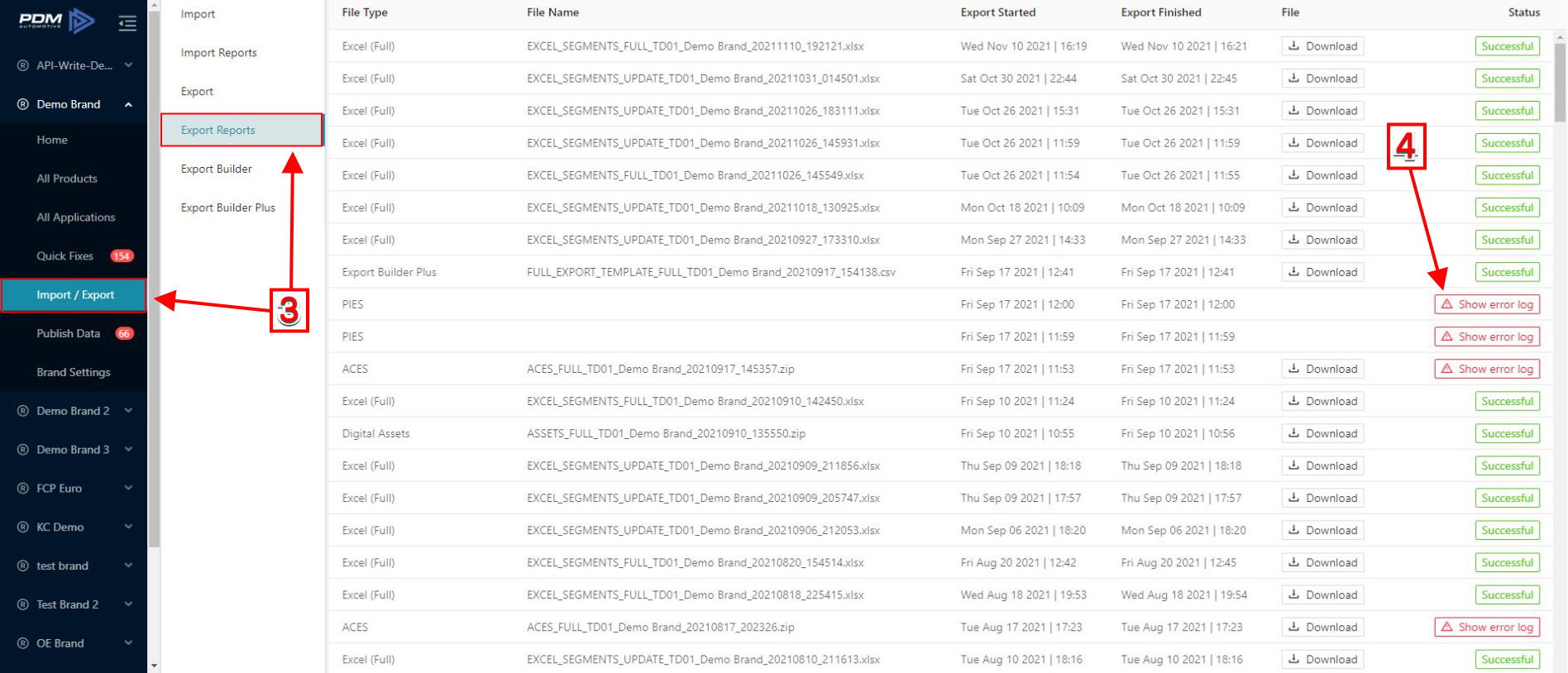Viewport: 1568px width, 673px height.
Task: Download the ASSETS_FULL_TD01 Digital Assets zip
Action: [x=1322, y=433]
